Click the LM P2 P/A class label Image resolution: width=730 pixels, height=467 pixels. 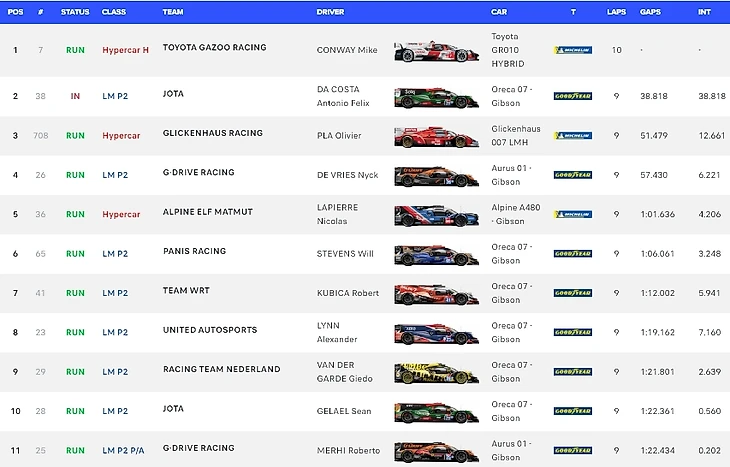tap(123, 450)
